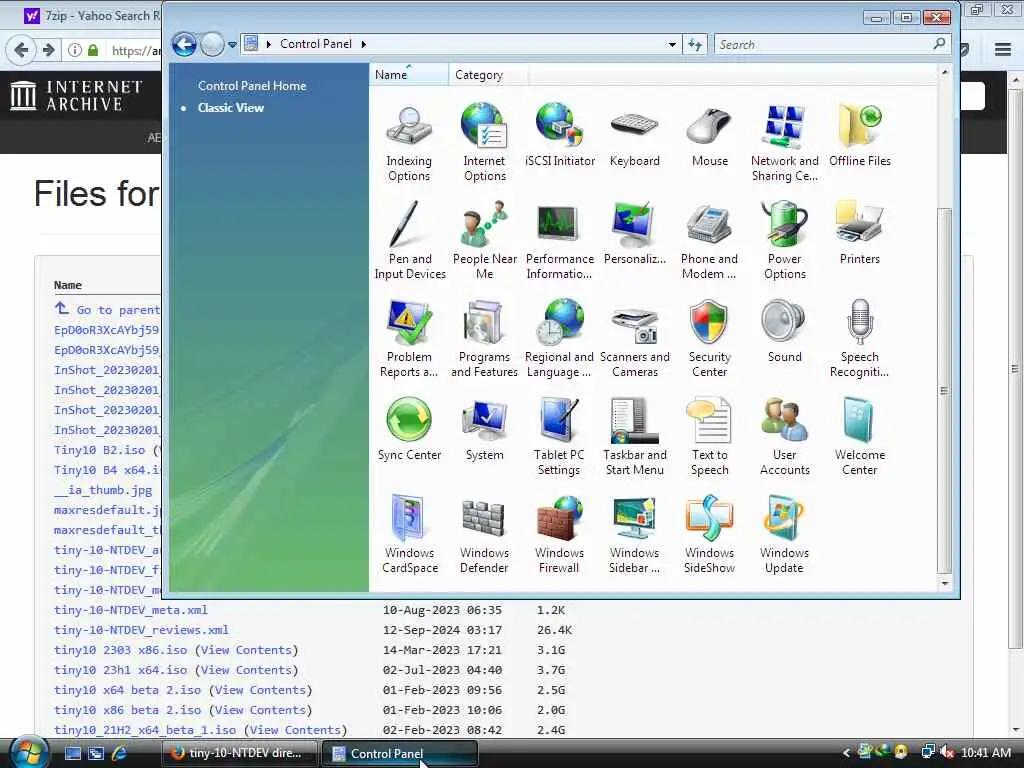This screenshot has height=768, width=1024.
Task: Click address bar refresh button
Action: click(695, 44)
